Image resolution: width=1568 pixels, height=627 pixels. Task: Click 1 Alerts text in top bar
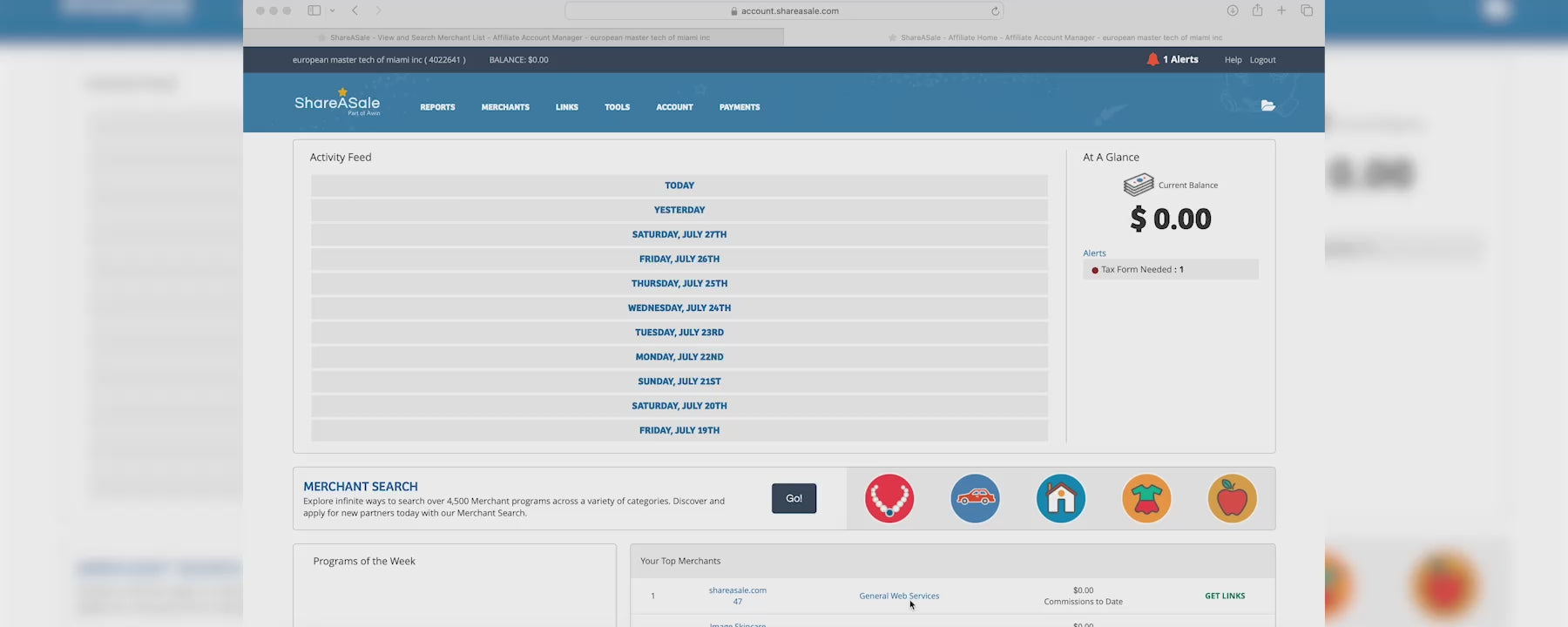click(1180, 59)
